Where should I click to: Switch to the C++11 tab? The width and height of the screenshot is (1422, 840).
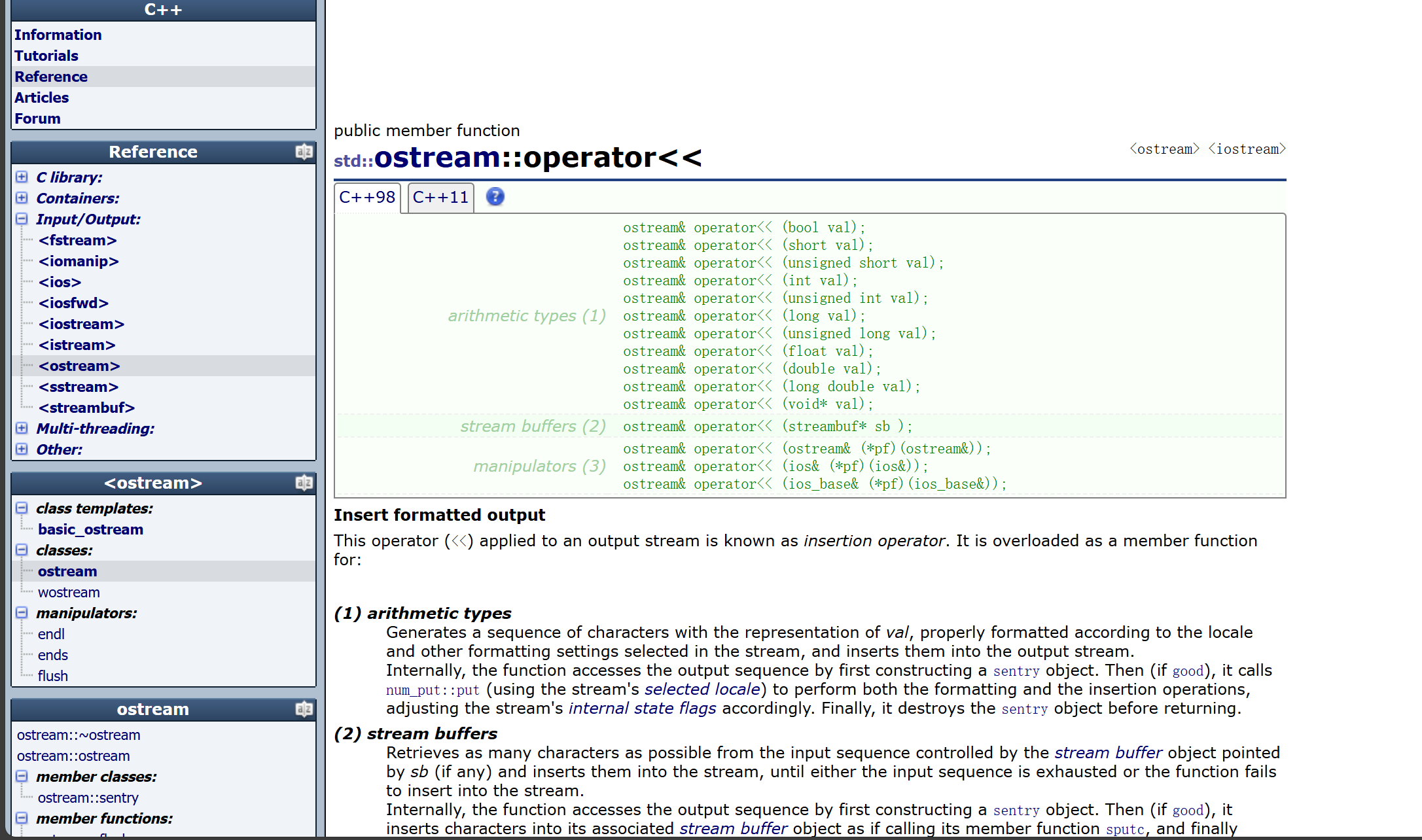pos(440,198)
